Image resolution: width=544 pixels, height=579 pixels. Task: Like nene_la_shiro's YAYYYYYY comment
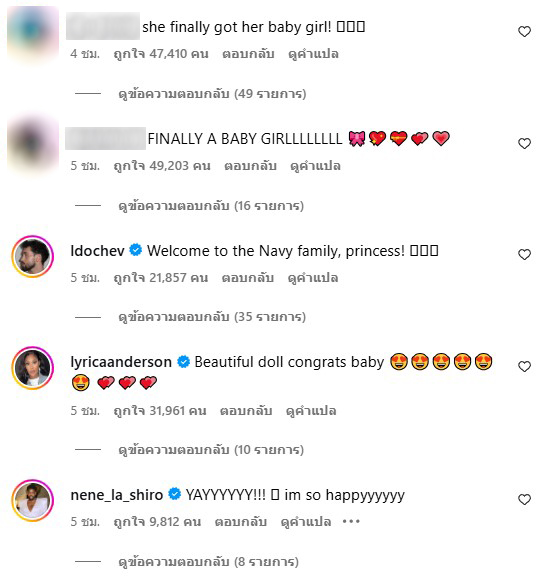524,499
